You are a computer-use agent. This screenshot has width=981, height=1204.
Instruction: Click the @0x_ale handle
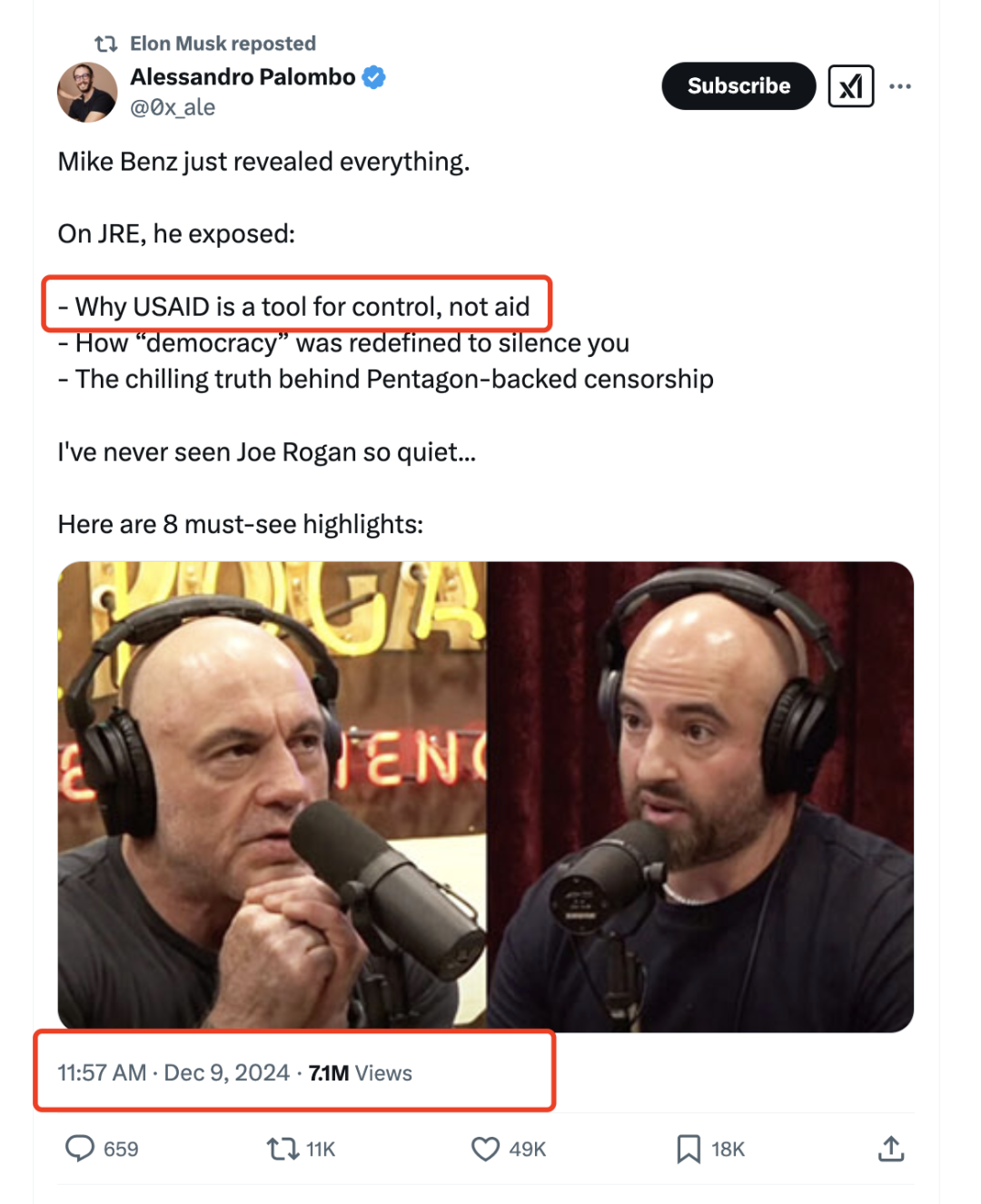(x=173, y=107)
